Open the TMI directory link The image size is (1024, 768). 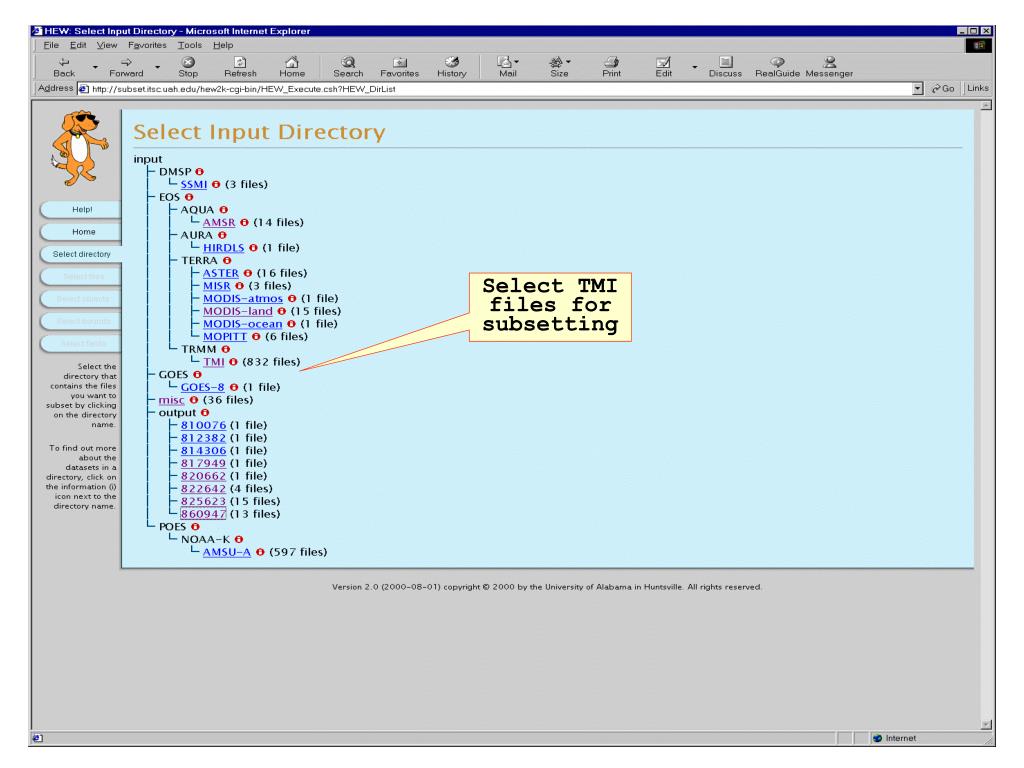[214, 362]
